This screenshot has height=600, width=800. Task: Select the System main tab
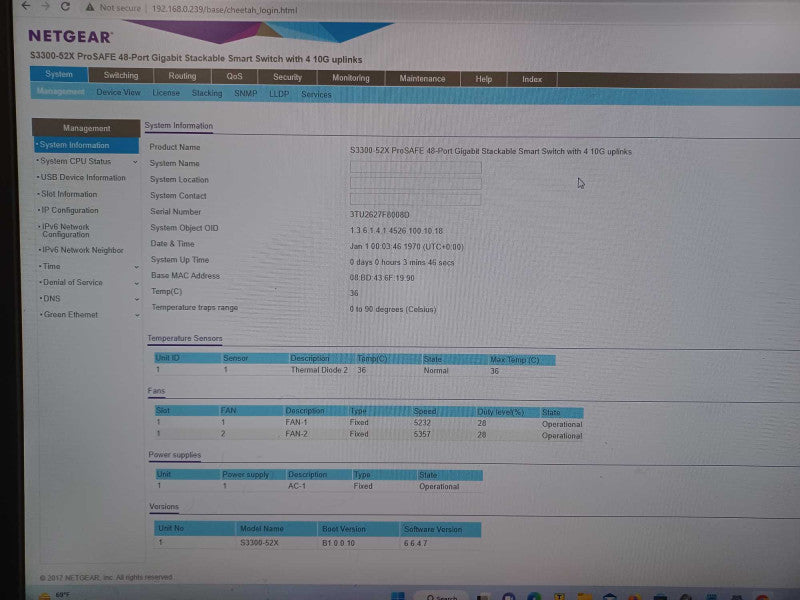59,74
